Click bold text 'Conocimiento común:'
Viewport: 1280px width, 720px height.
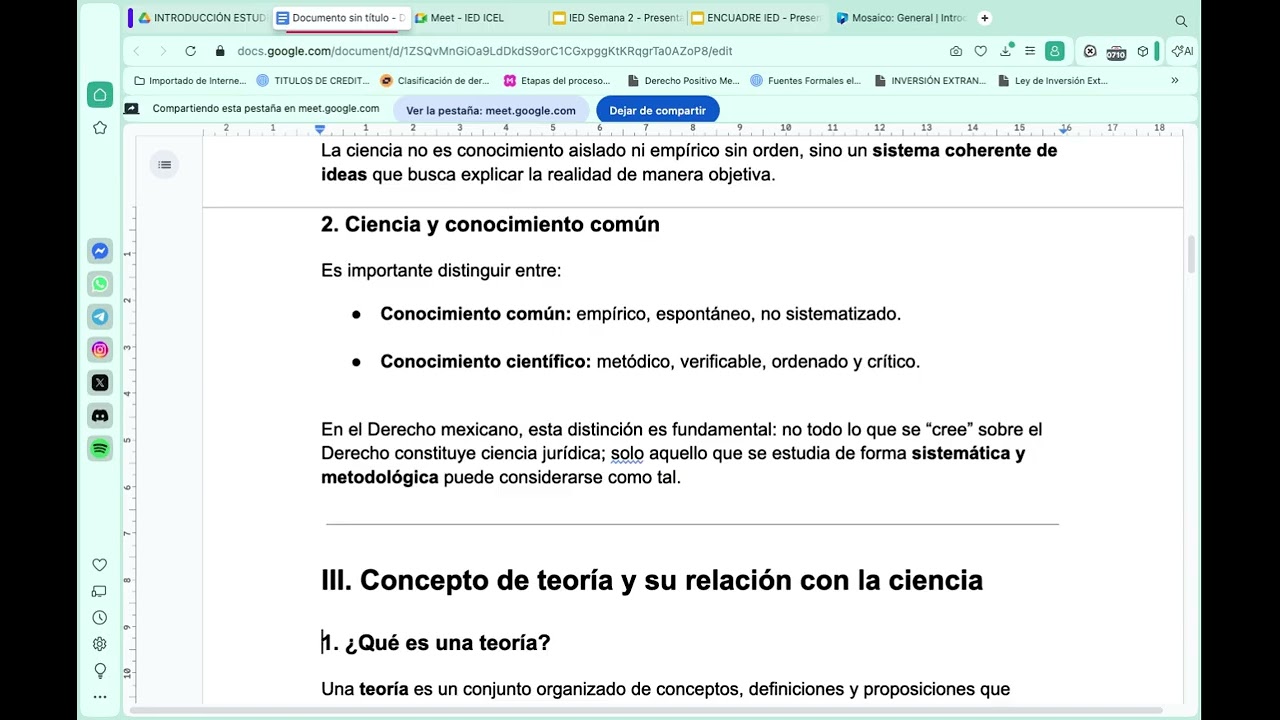(476, 314)
